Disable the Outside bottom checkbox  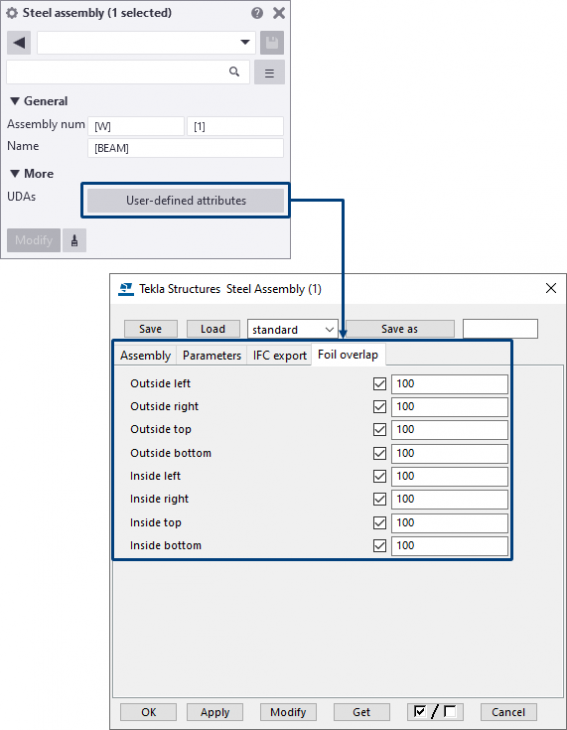379,453
